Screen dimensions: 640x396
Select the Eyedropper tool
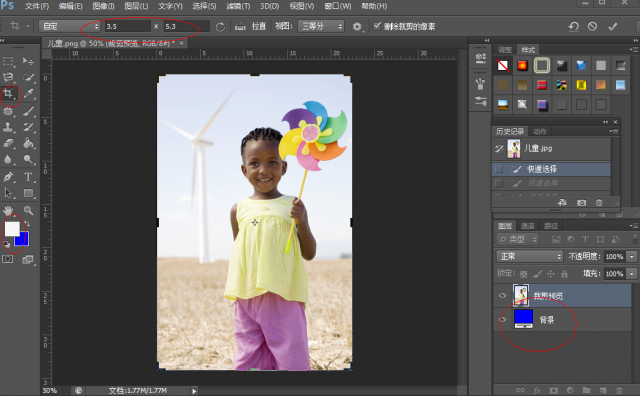pos(28,94)
